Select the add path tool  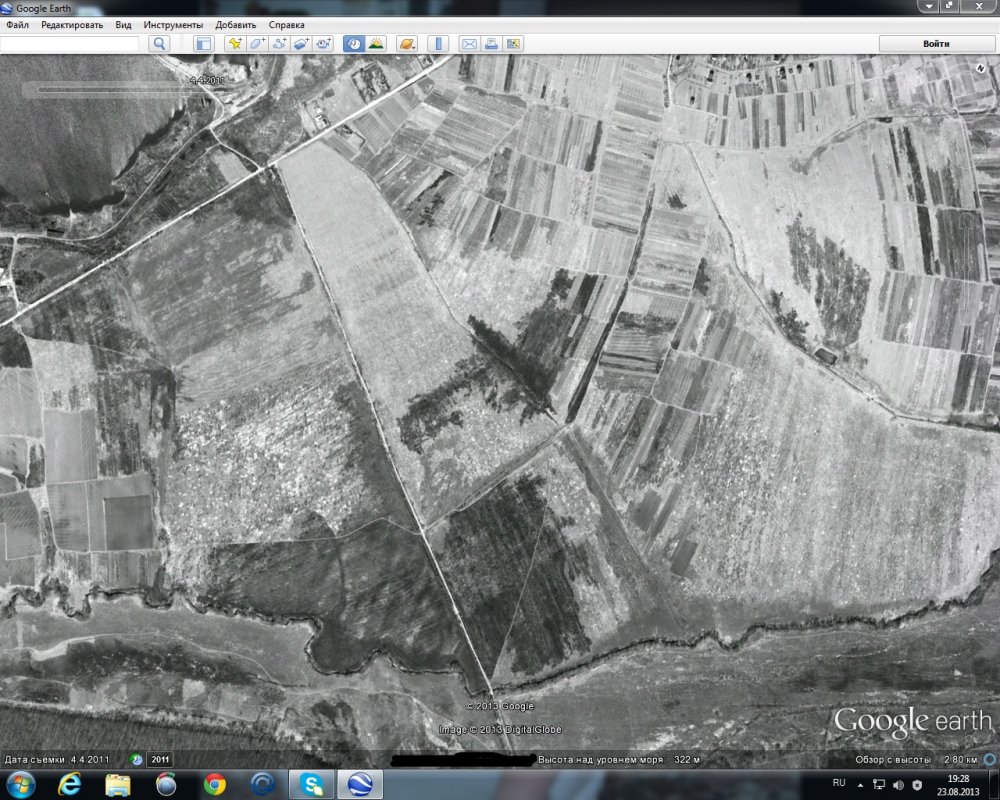[279, 44]
